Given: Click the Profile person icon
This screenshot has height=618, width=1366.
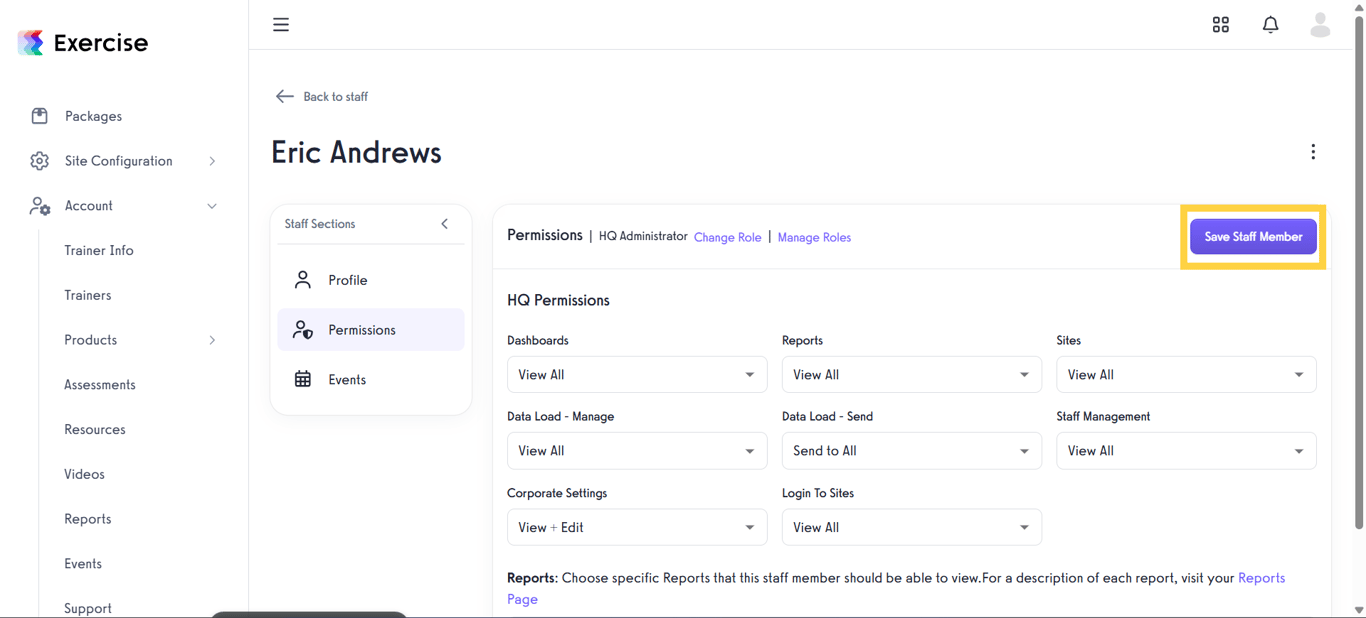Looking at the screenshot, I should coord(303,280).
